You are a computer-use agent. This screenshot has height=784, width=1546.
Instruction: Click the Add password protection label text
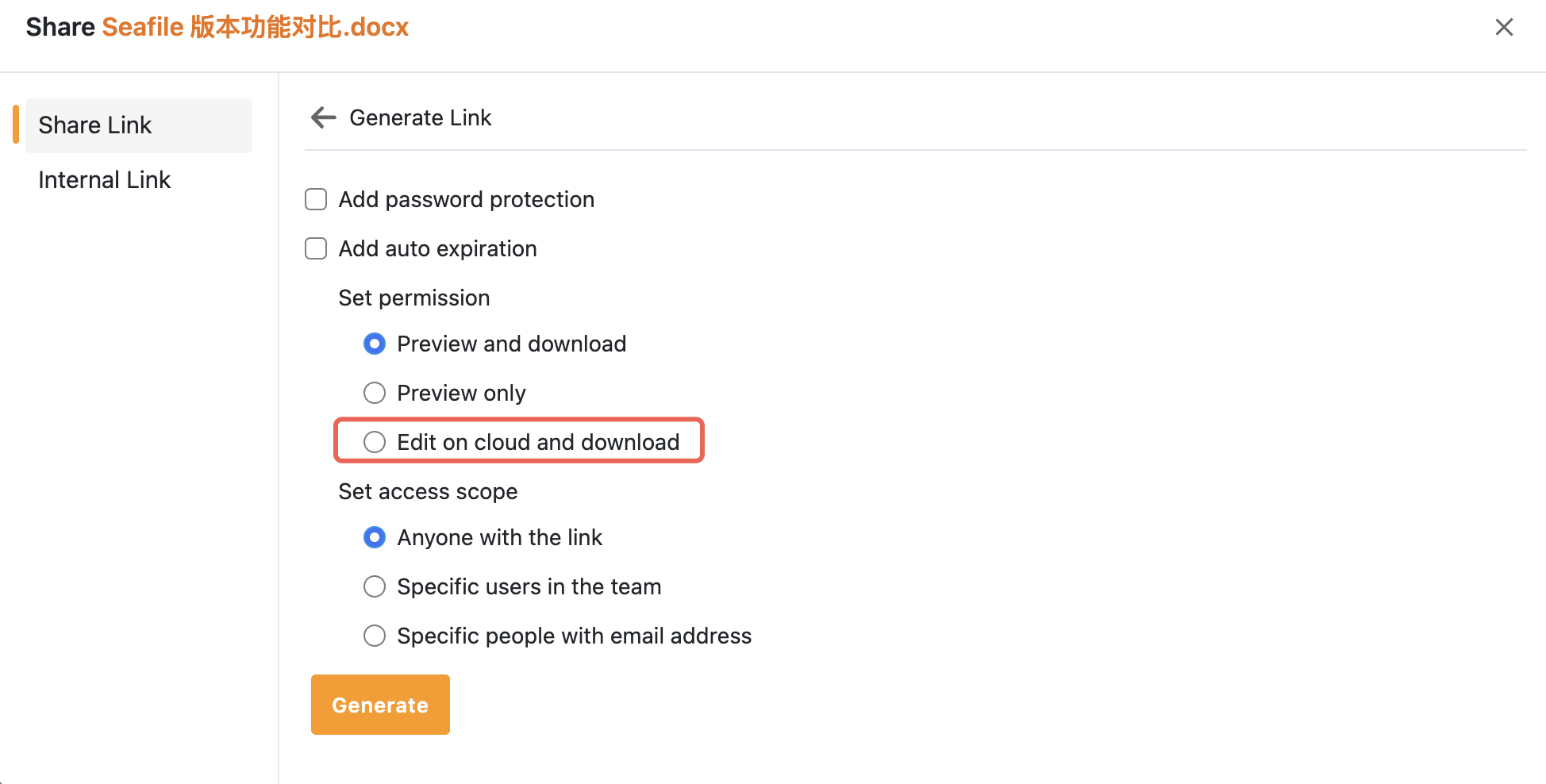[467, 199]
